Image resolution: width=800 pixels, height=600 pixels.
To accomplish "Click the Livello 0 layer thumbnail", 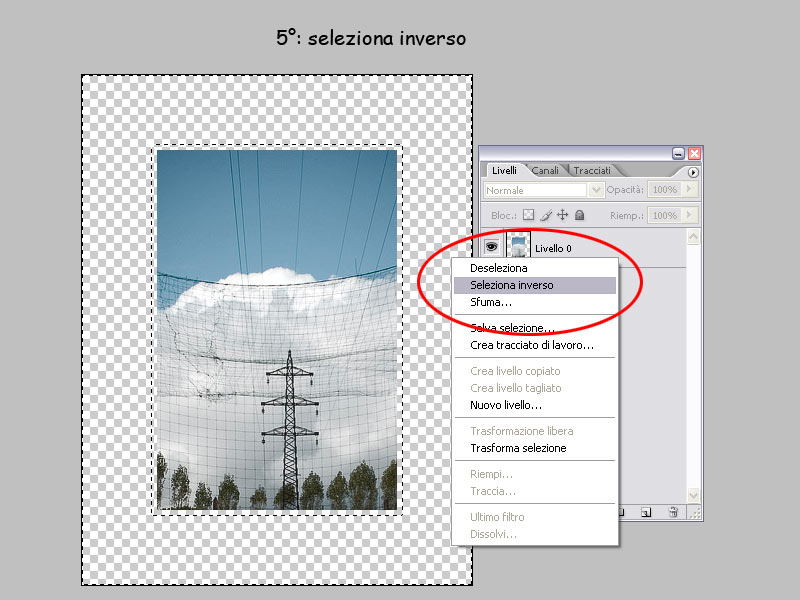I will (518, 246).
